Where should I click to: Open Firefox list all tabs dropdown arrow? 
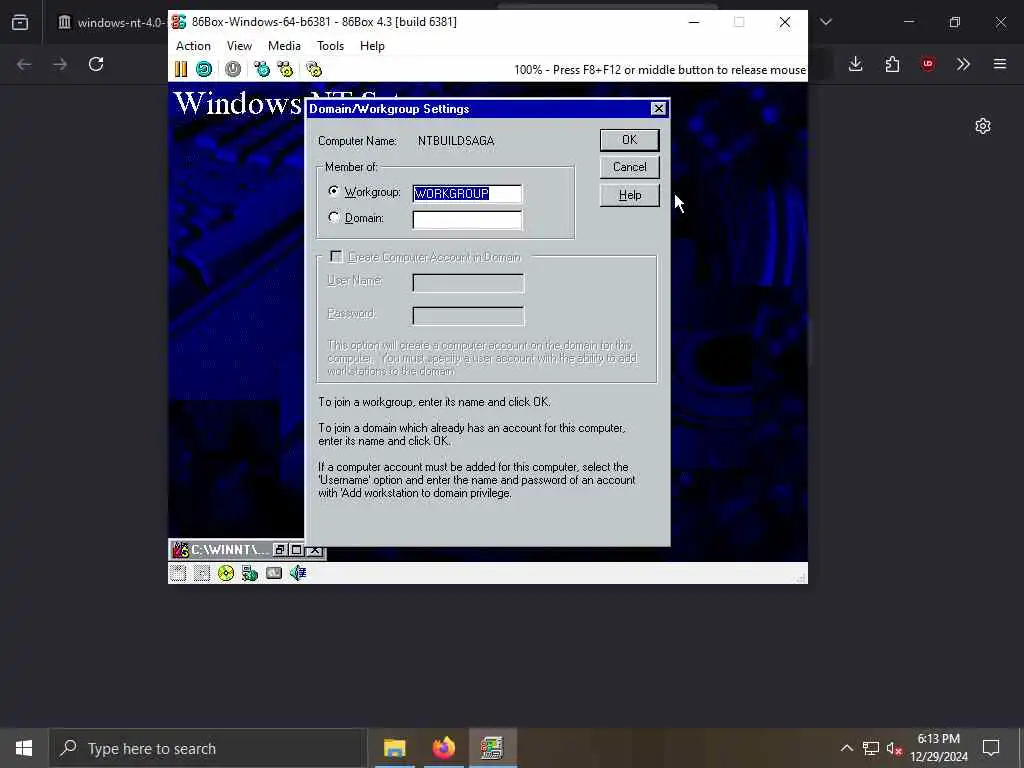826,22
